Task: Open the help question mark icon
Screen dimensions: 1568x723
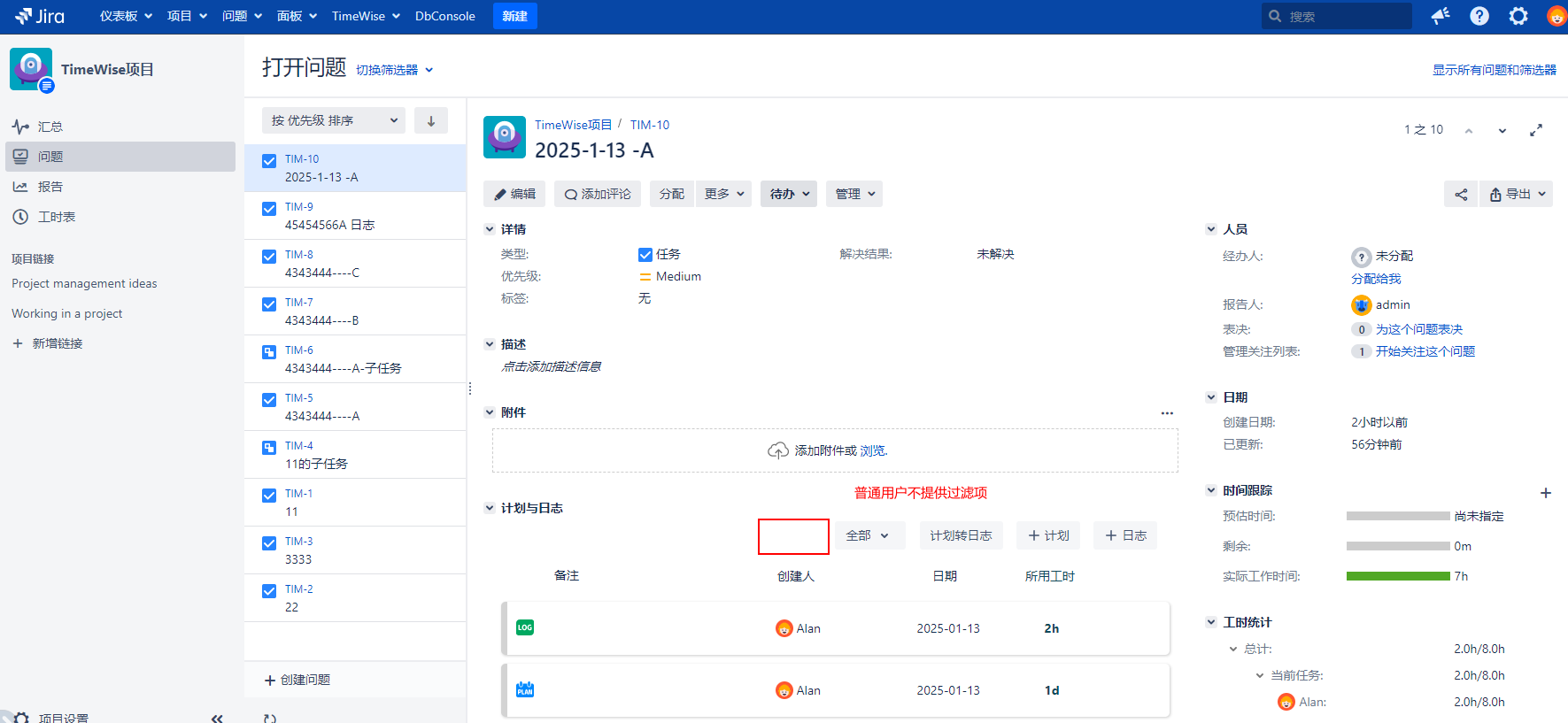Action: [x=1479, y=16]
